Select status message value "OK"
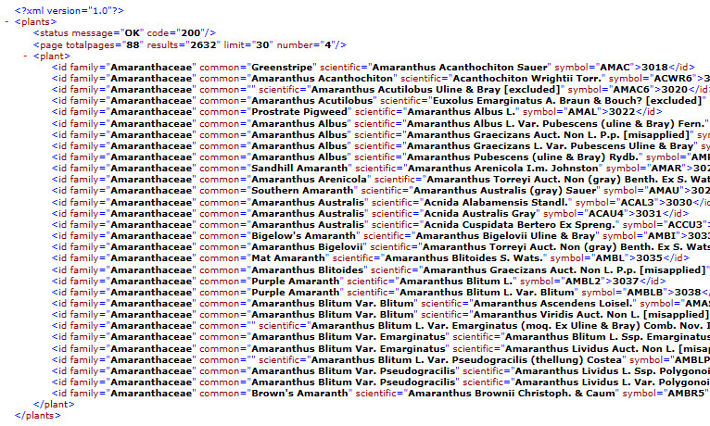The width and height of the screenshot is (710, 426). pos(132,33)
